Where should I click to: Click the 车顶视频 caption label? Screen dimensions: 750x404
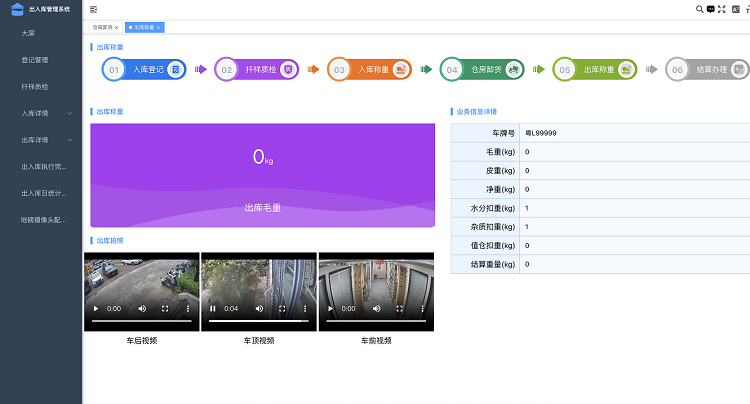coord(259,341)
